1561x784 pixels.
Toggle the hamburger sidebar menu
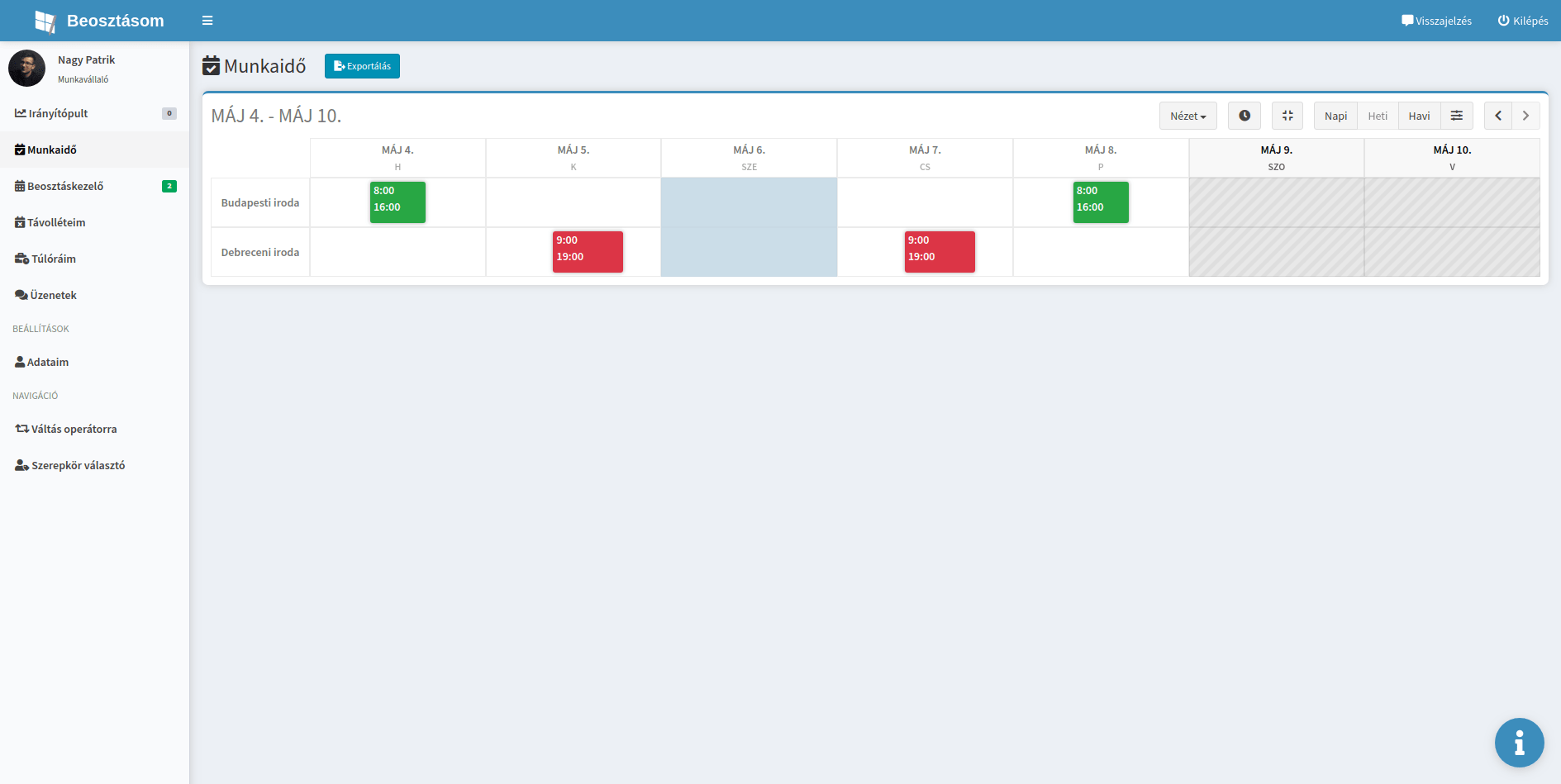tap(207, 21)
